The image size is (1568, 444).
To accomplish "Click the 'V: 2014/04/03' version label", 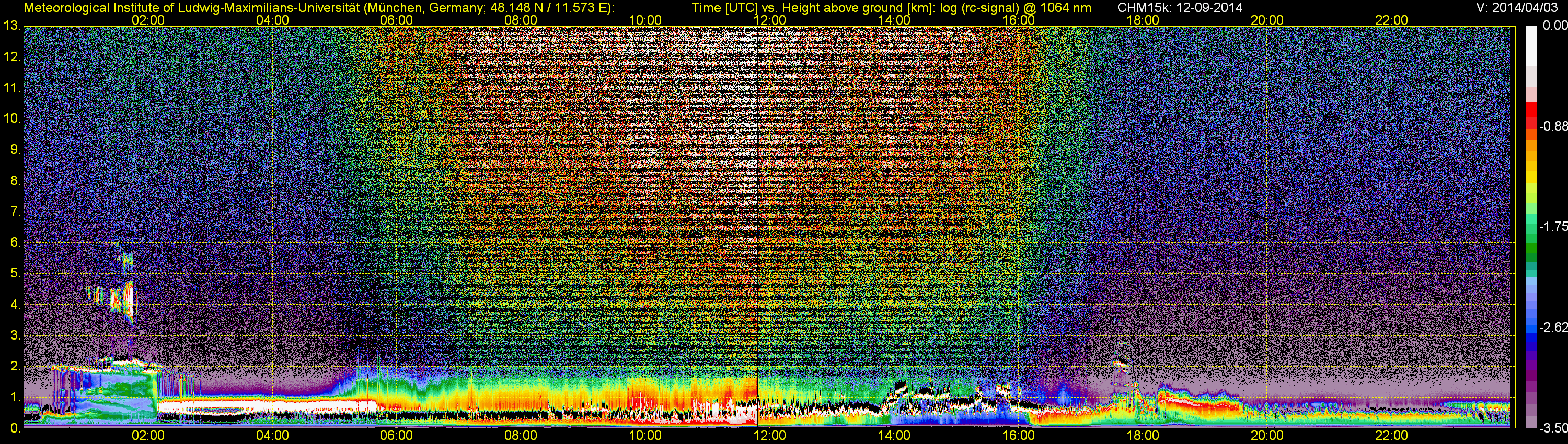I will click(x=1516, y=8).
